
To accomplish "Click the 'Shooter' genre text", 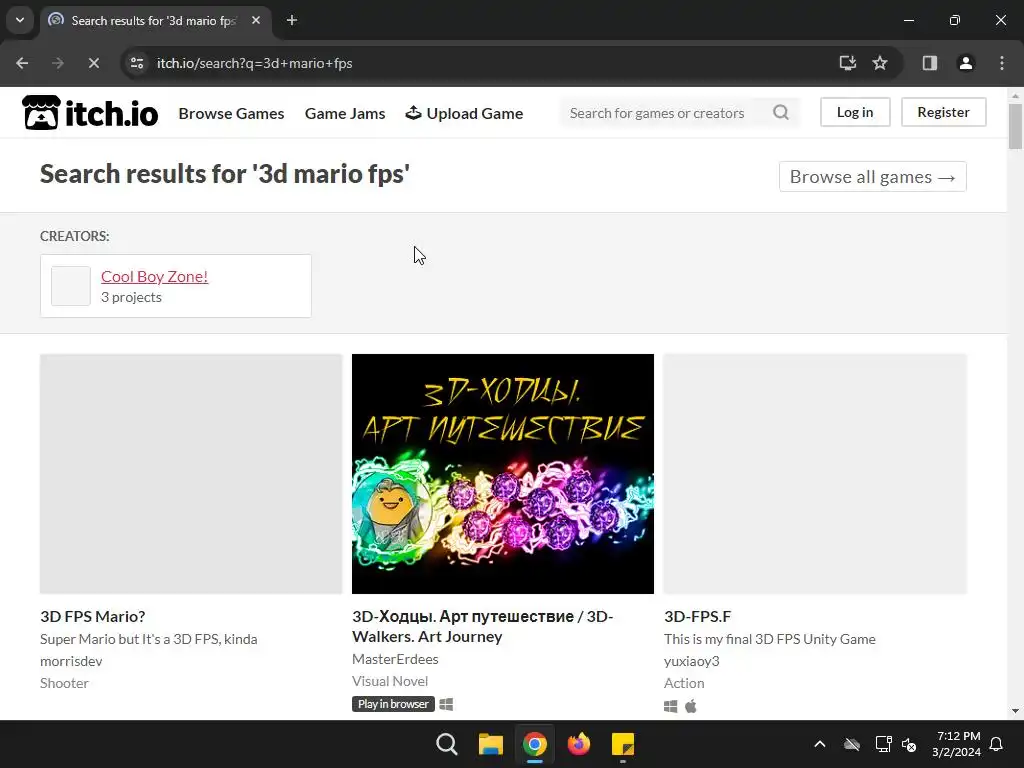I will click(x=64, y=683).
